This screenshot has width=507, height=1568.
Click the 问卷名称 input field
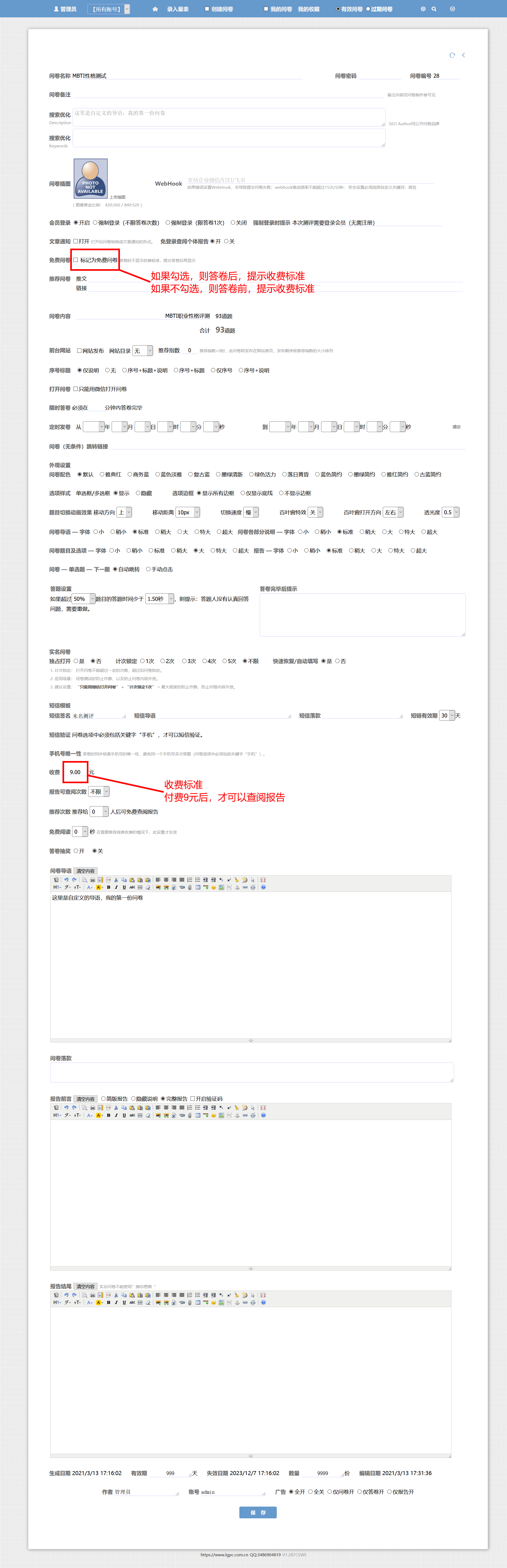[187, 76]
